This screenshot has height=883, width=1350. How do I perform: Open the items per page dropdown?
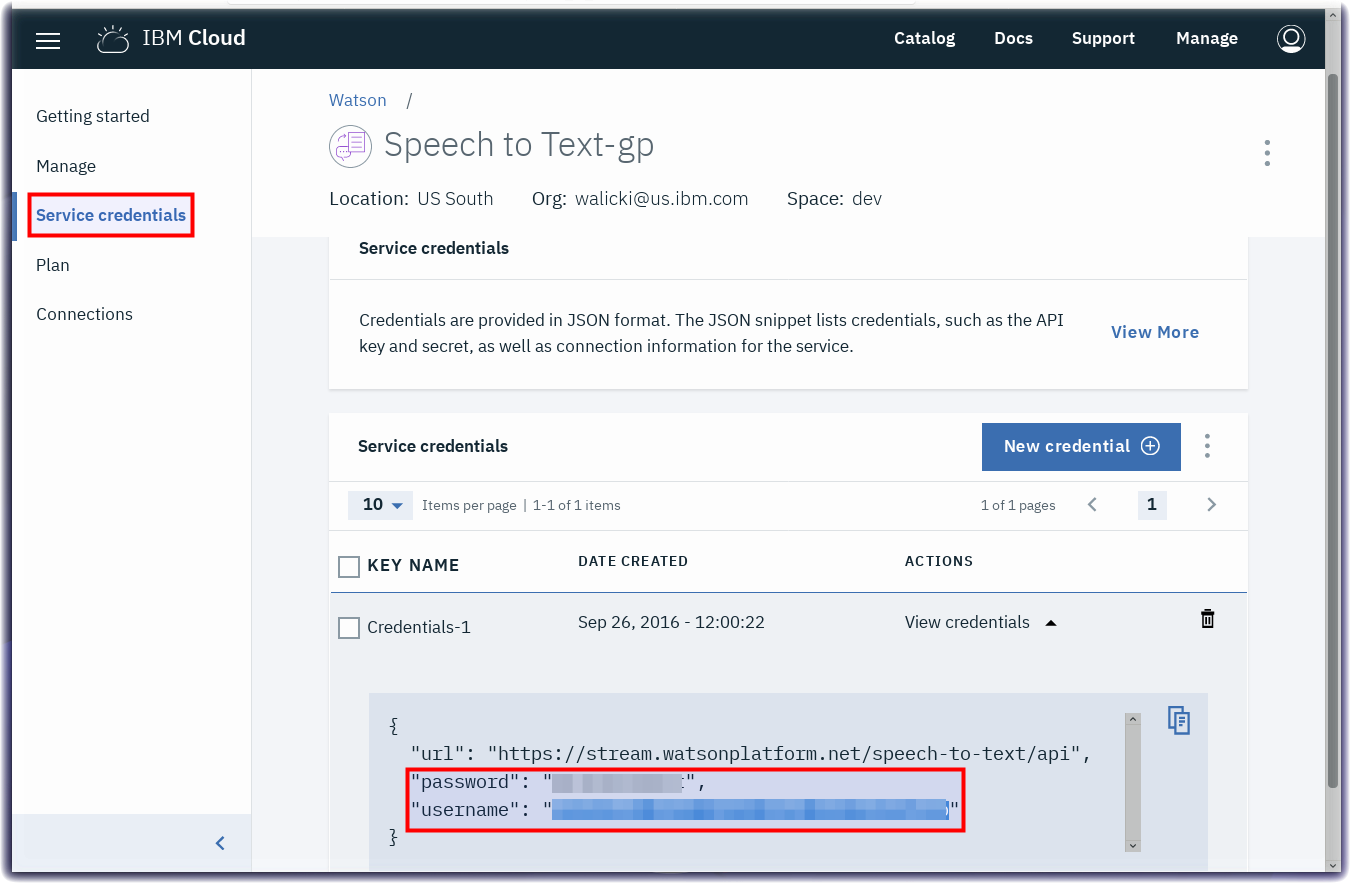tap(381, 505)
